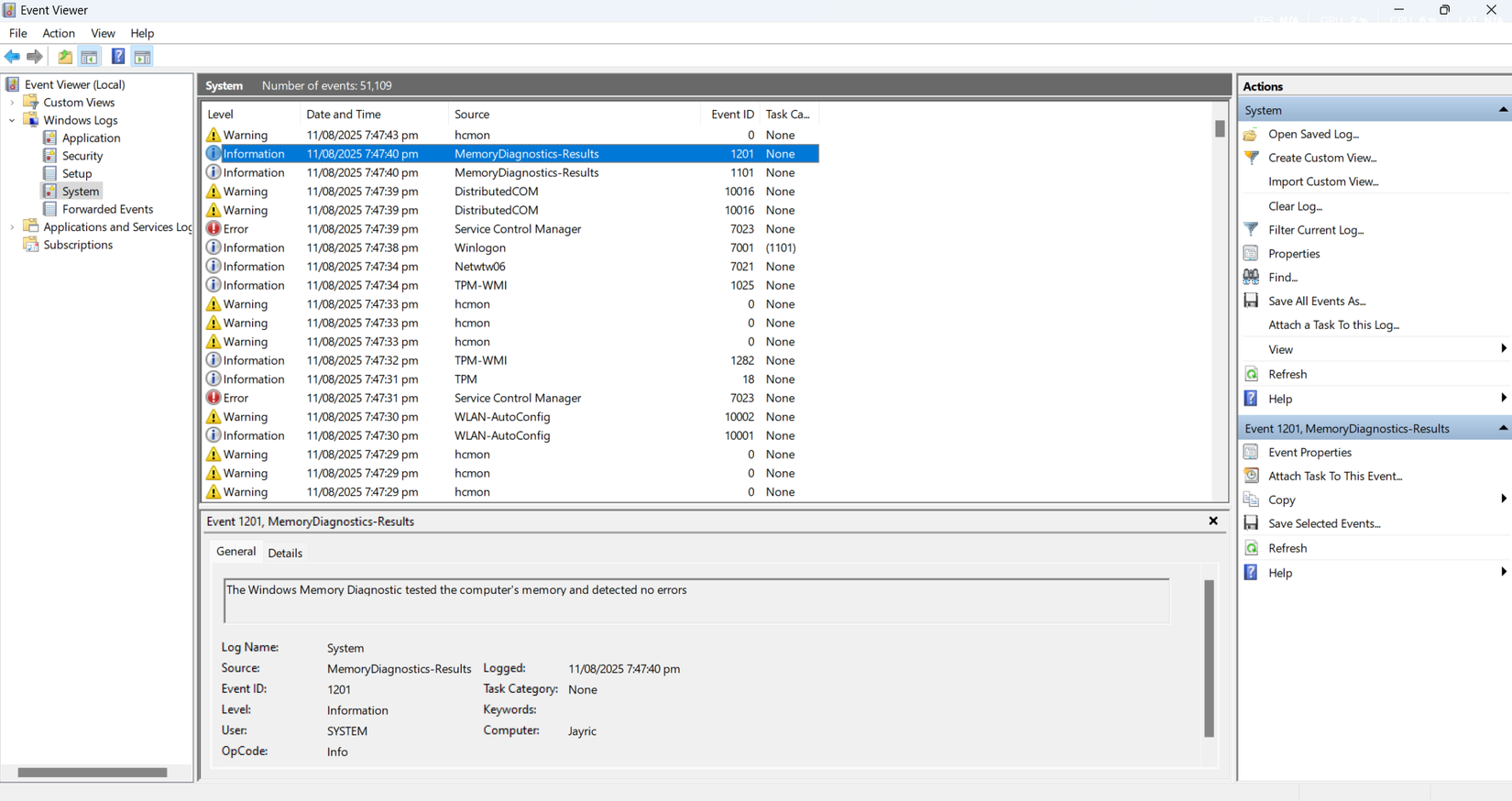Click the Find binoculars icon
The image size is (1512, 801).
tap(1251, 277)
